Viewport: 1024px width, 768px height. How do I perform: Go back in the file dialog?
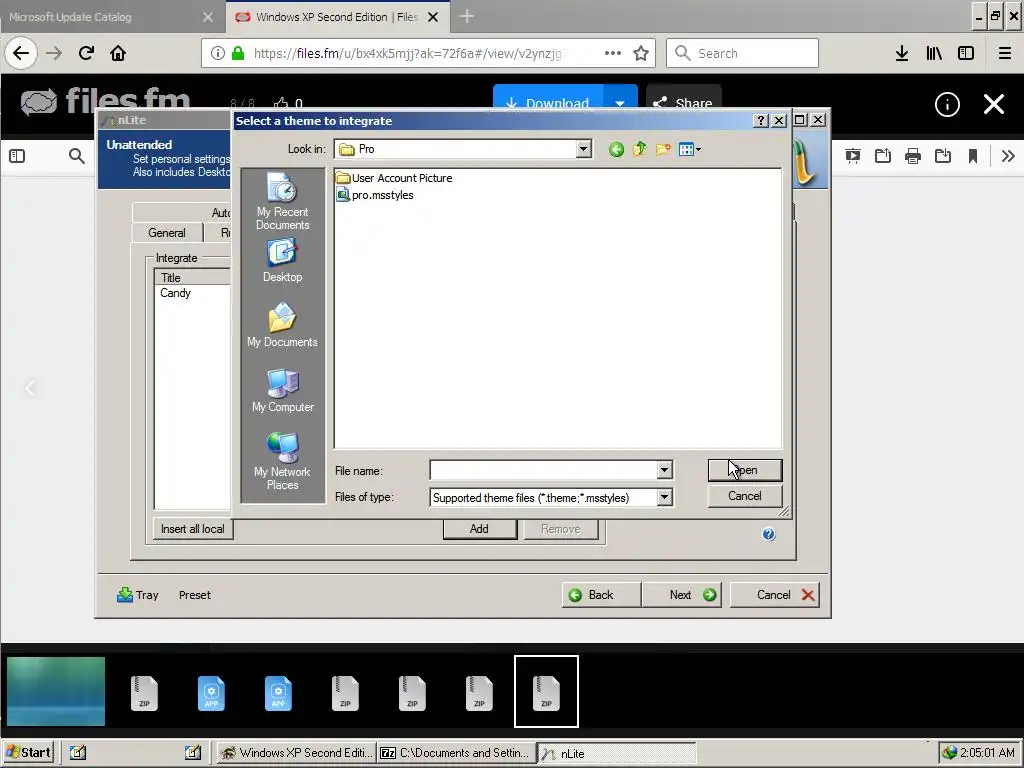tap(616, 150)
